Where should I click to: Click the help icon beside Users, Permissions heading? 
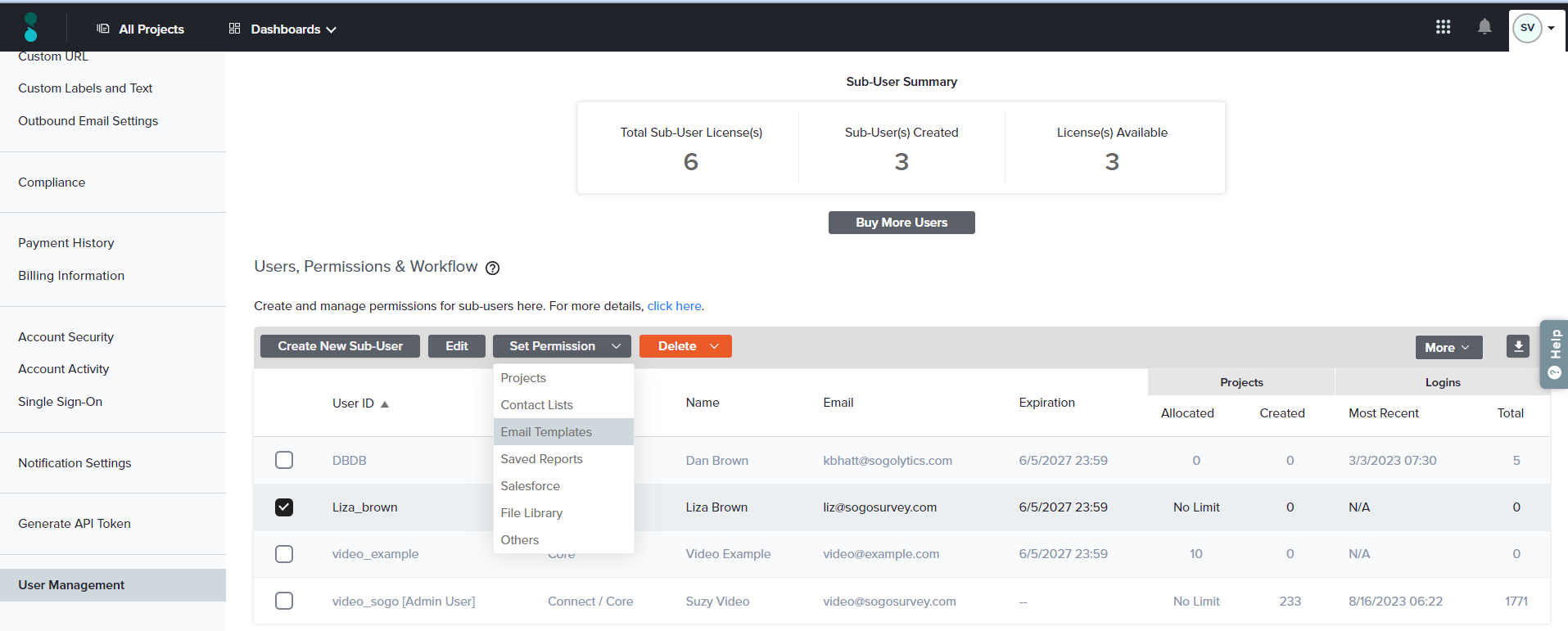[492, 268]
